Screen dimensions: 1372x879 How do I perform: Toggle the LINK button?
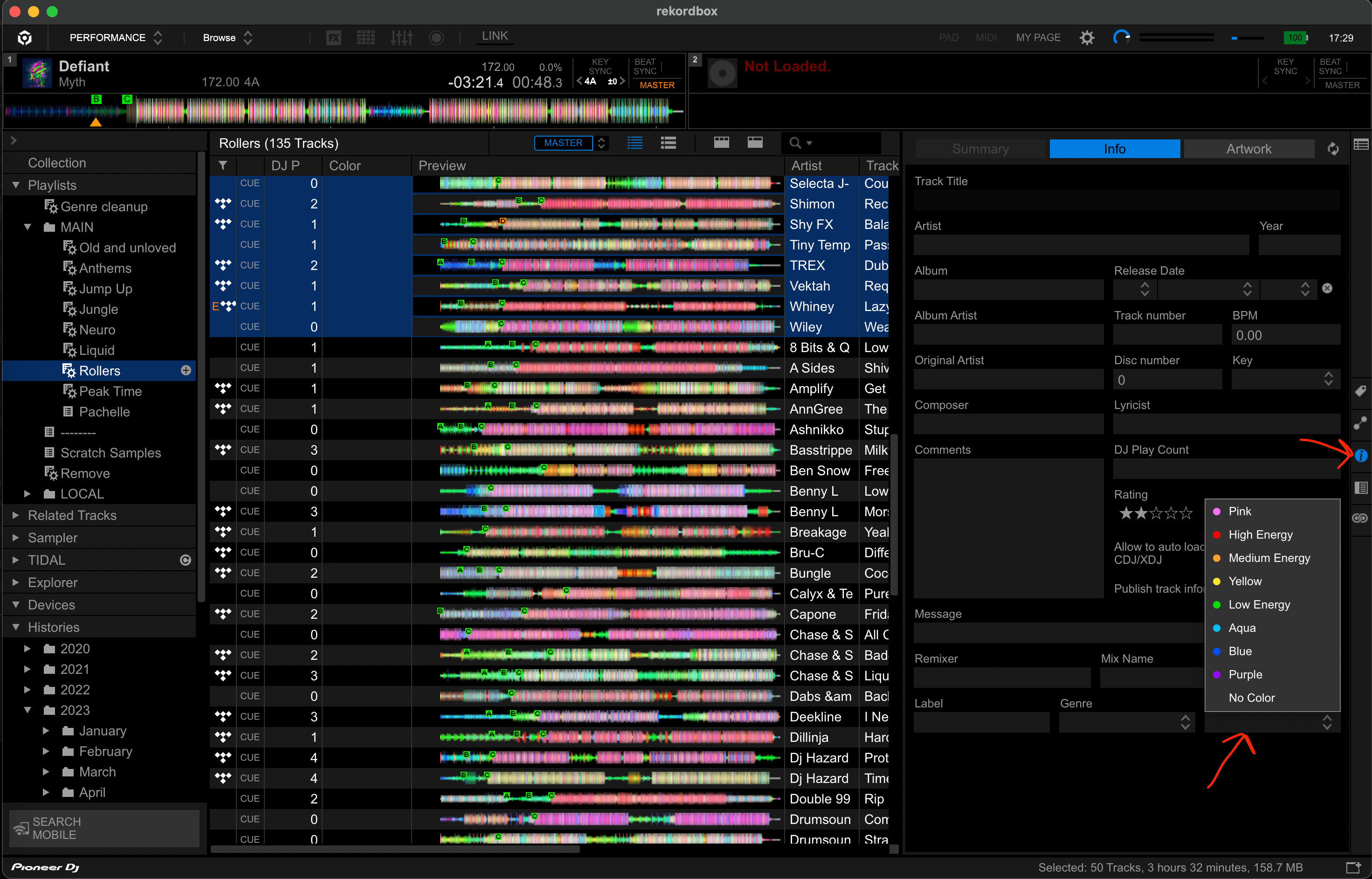495,36
